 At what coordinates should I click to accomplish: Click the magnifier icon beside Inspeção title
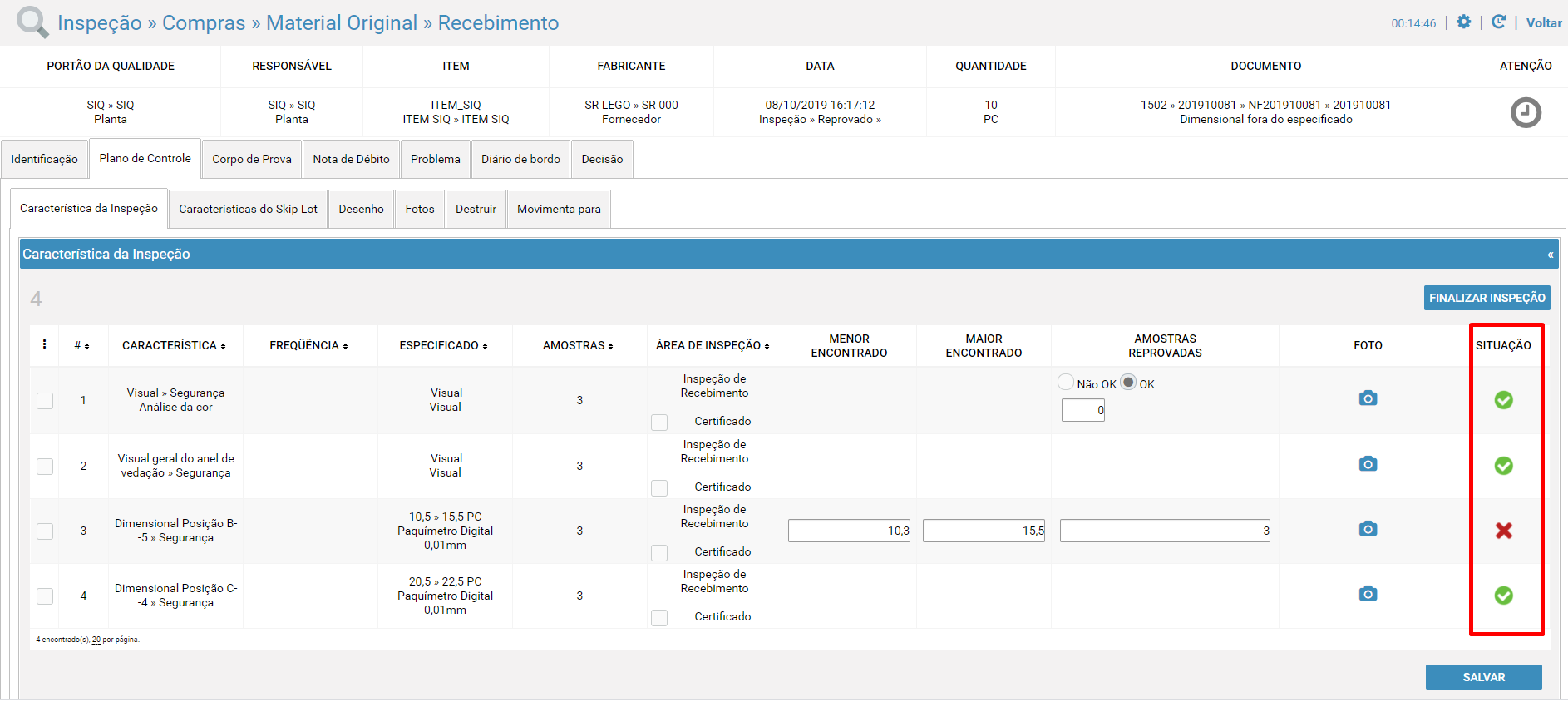click(32, 22)
